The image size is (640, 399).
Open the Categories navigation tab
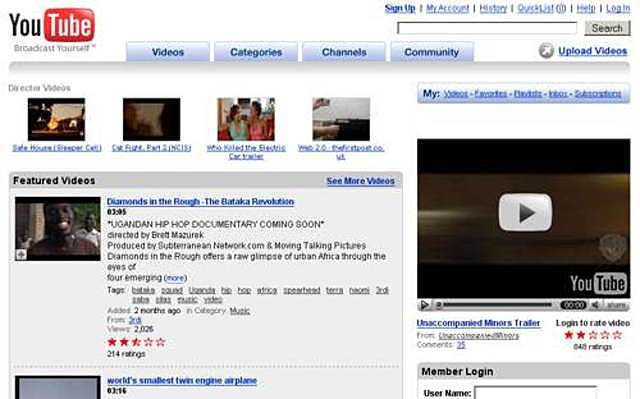tap(256, 52)
